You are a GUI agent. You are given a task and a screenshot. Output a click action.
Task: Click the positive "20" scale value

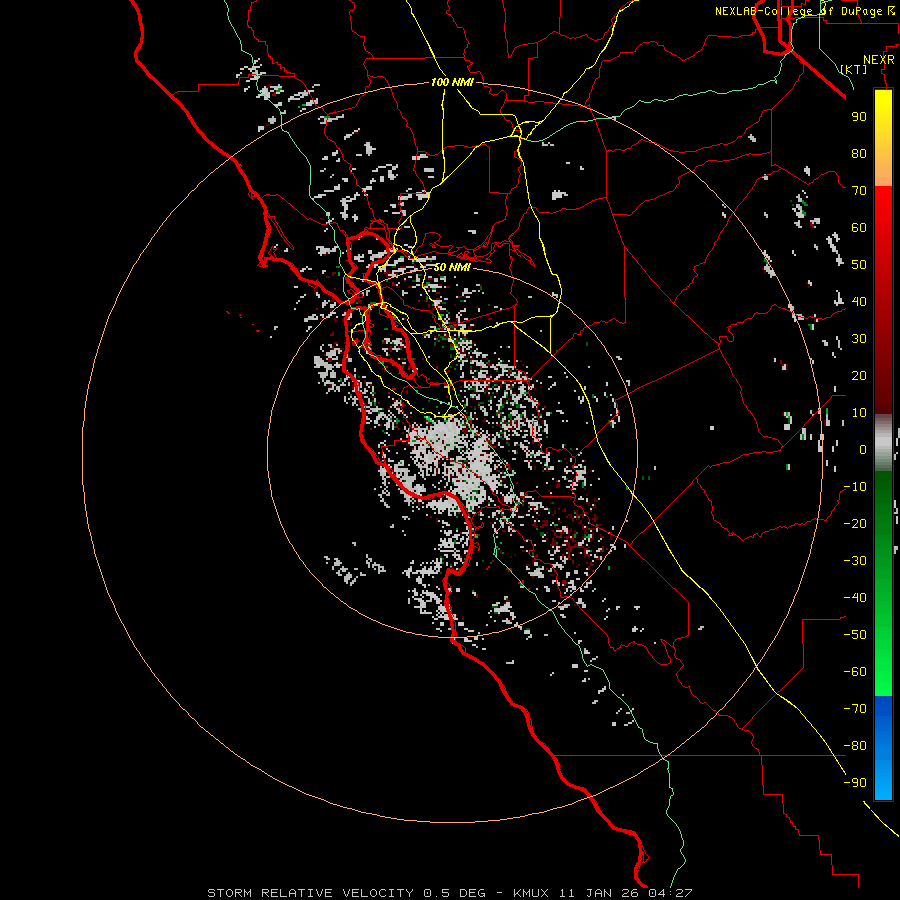tap(859, 375)
